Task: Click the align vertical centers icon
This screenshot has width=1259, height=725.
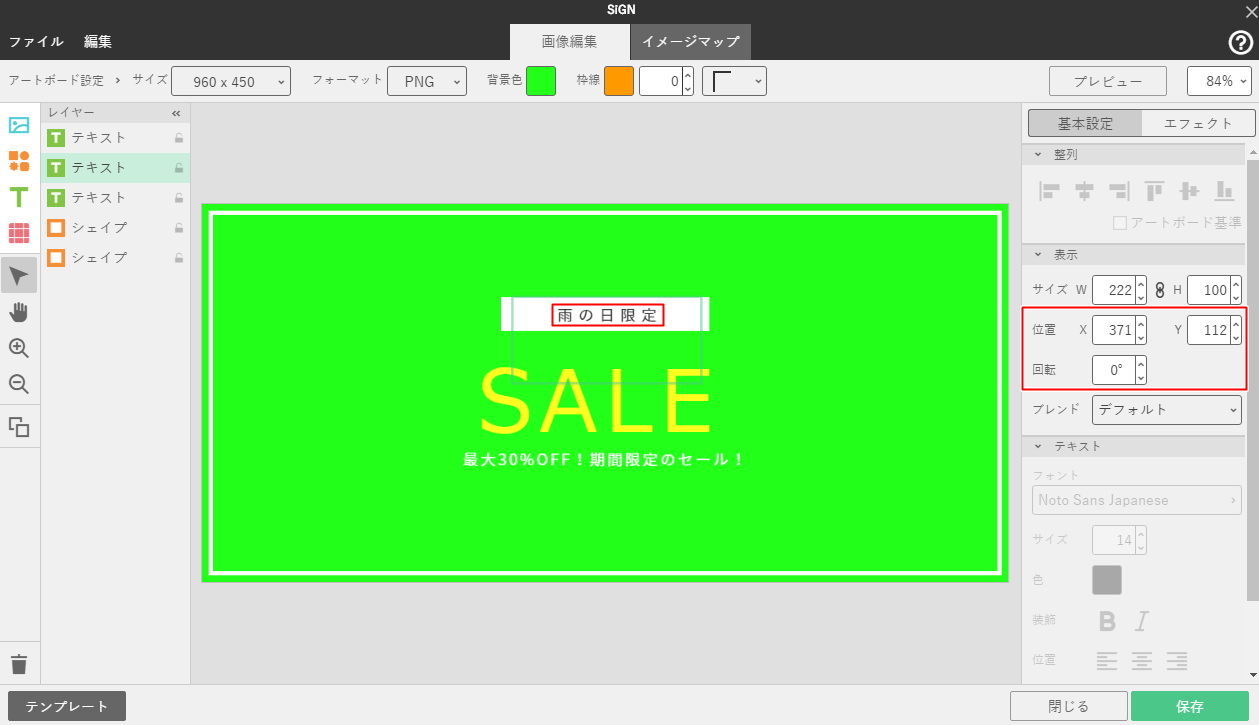Action: [x=1189, y=191]
